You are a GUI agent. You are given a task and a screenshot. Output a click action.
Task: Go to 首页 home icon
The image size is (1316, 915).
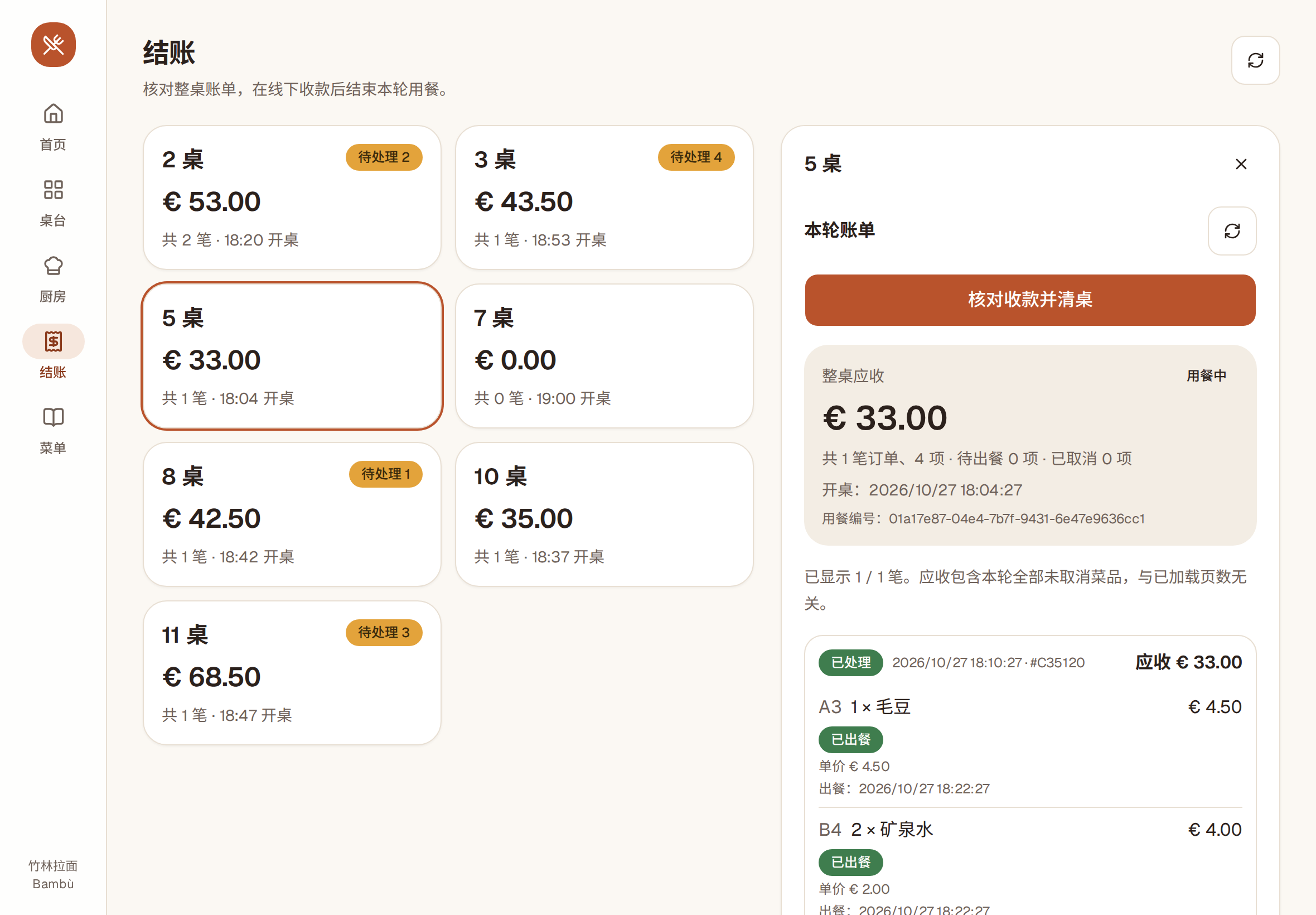click(54, 113)
